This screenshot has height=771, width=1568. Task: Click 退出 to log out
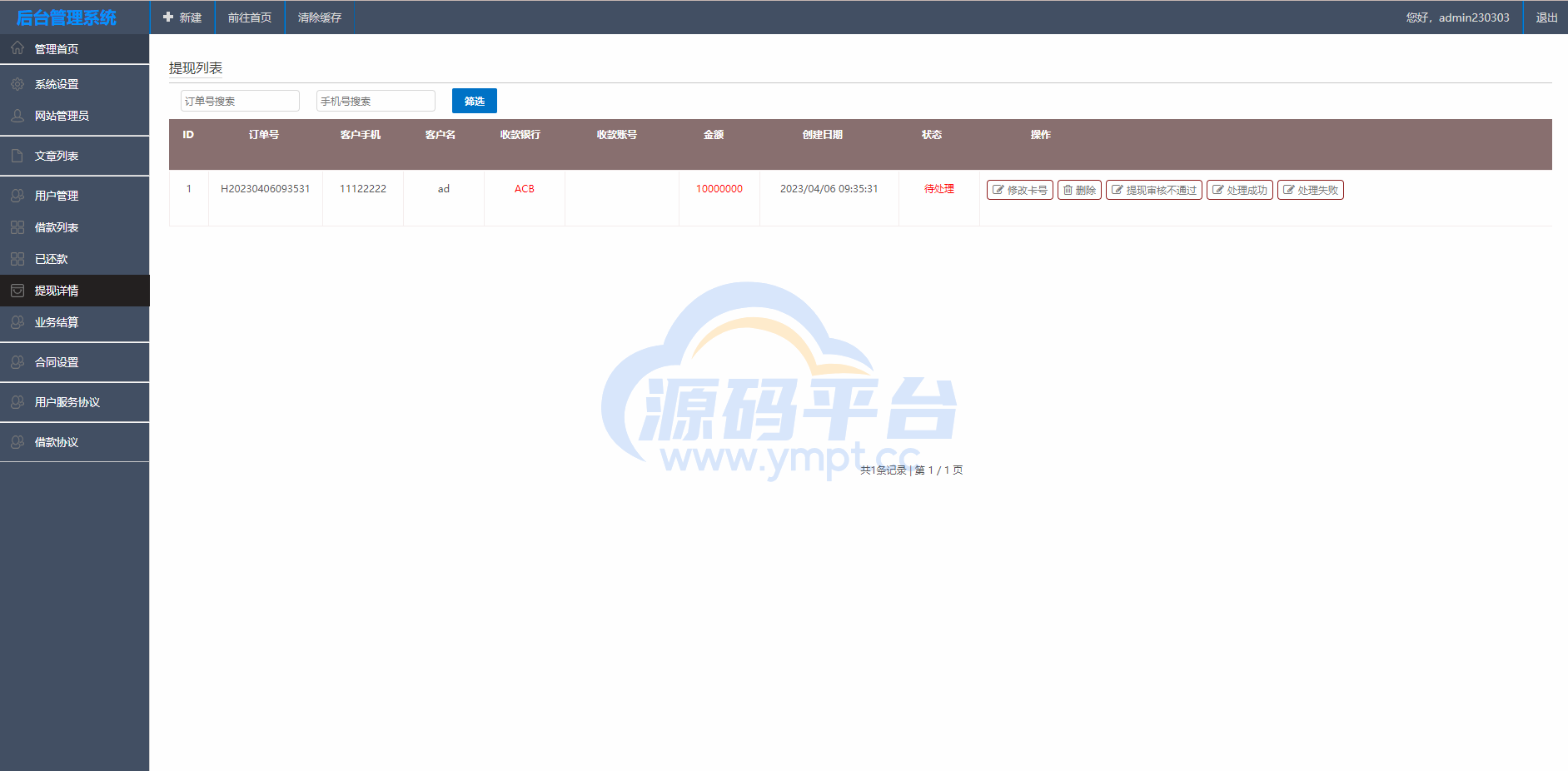click(1546, 17)
